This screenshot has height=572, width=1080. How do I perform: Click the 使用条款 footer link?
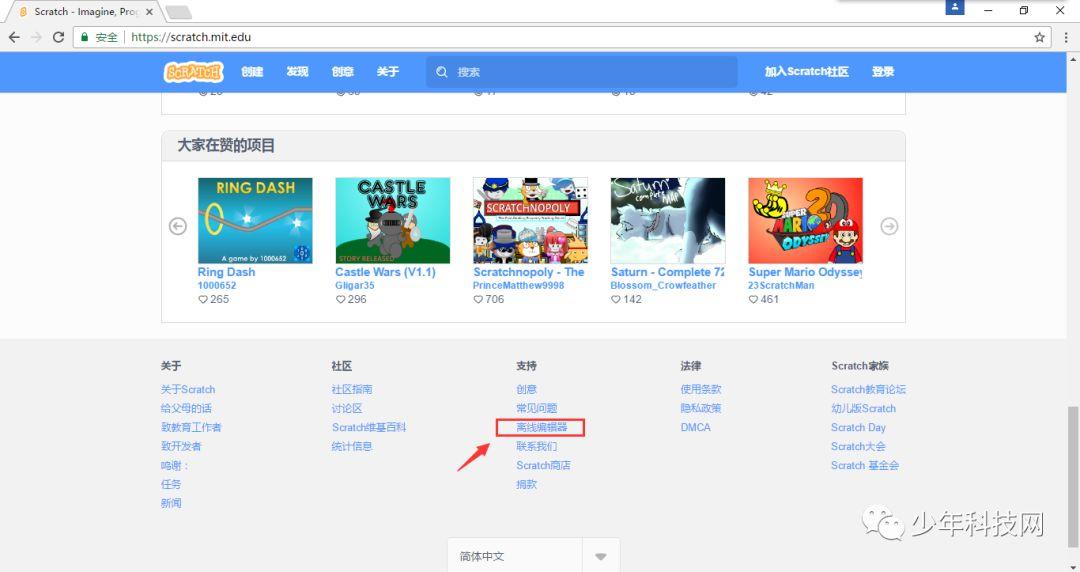[701, 389]
